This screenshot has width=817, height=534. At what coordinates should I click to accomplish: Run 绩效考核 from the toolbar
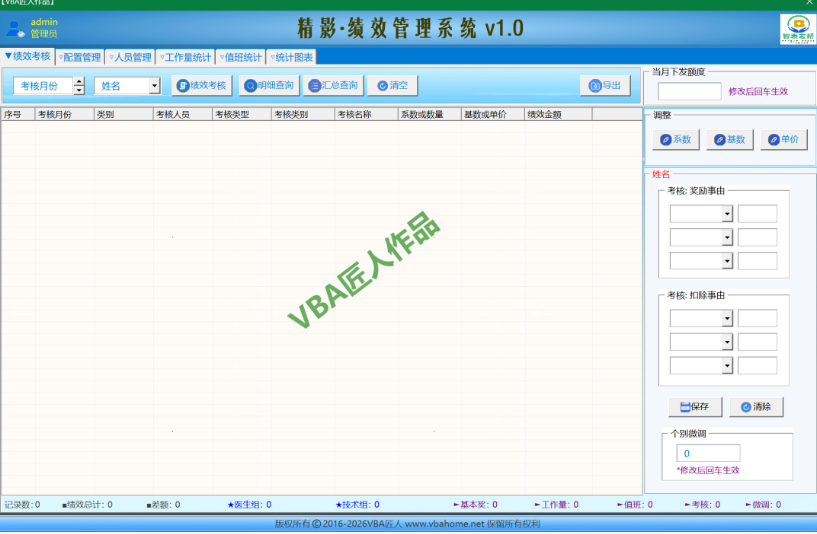(x=202, y=85)
